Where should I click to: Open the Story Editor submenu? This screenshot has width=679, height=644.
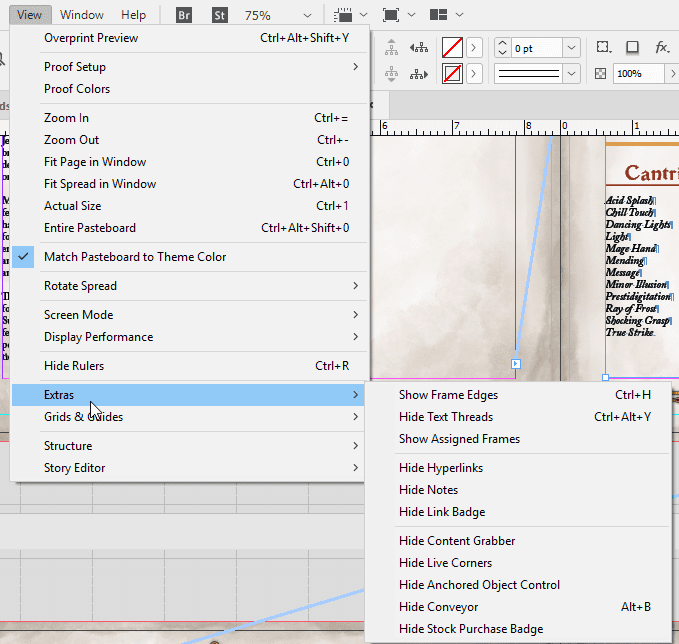tap(188, 468)
